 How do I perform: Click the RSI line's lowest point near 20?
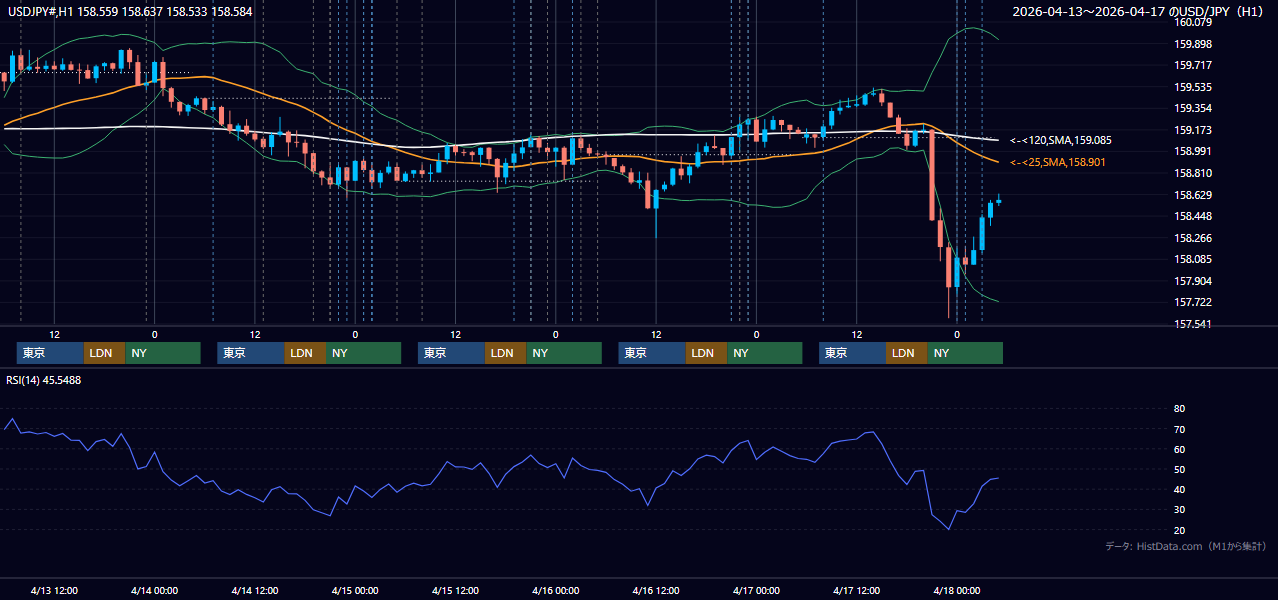coord(948,529)
